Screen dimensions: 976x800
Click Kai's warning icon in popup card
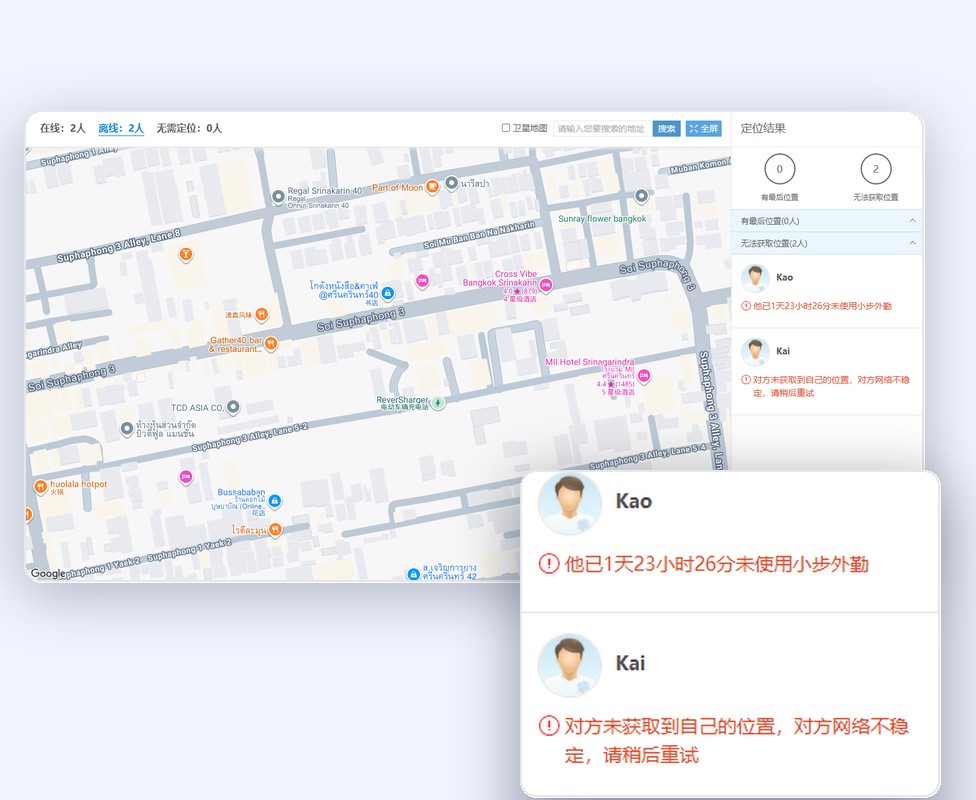pyautogui.click(x=548, y=726)
